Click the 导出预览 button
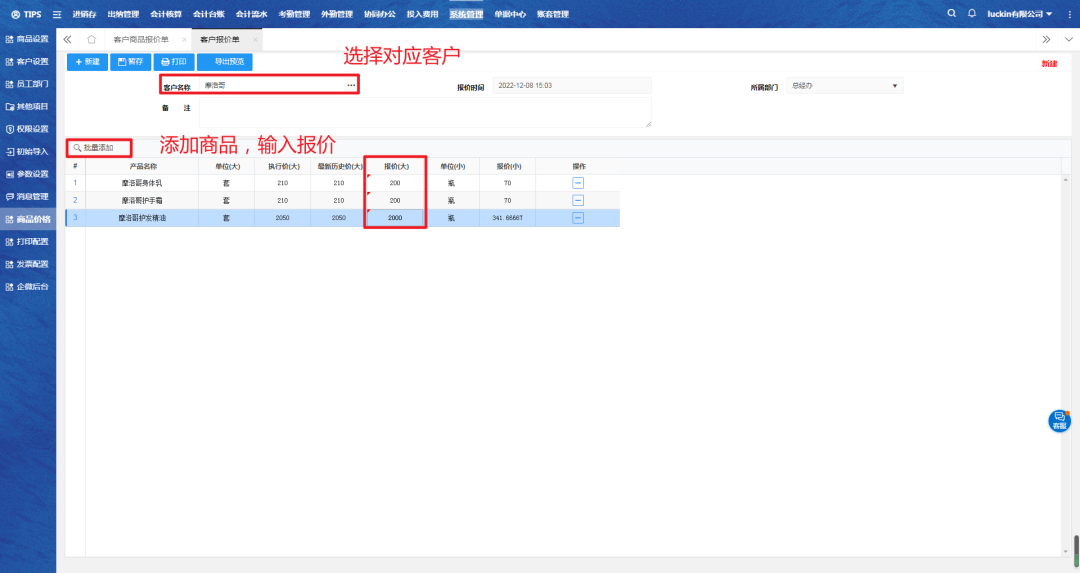This screenshot has width=1080, height=573. click(225, 62)
